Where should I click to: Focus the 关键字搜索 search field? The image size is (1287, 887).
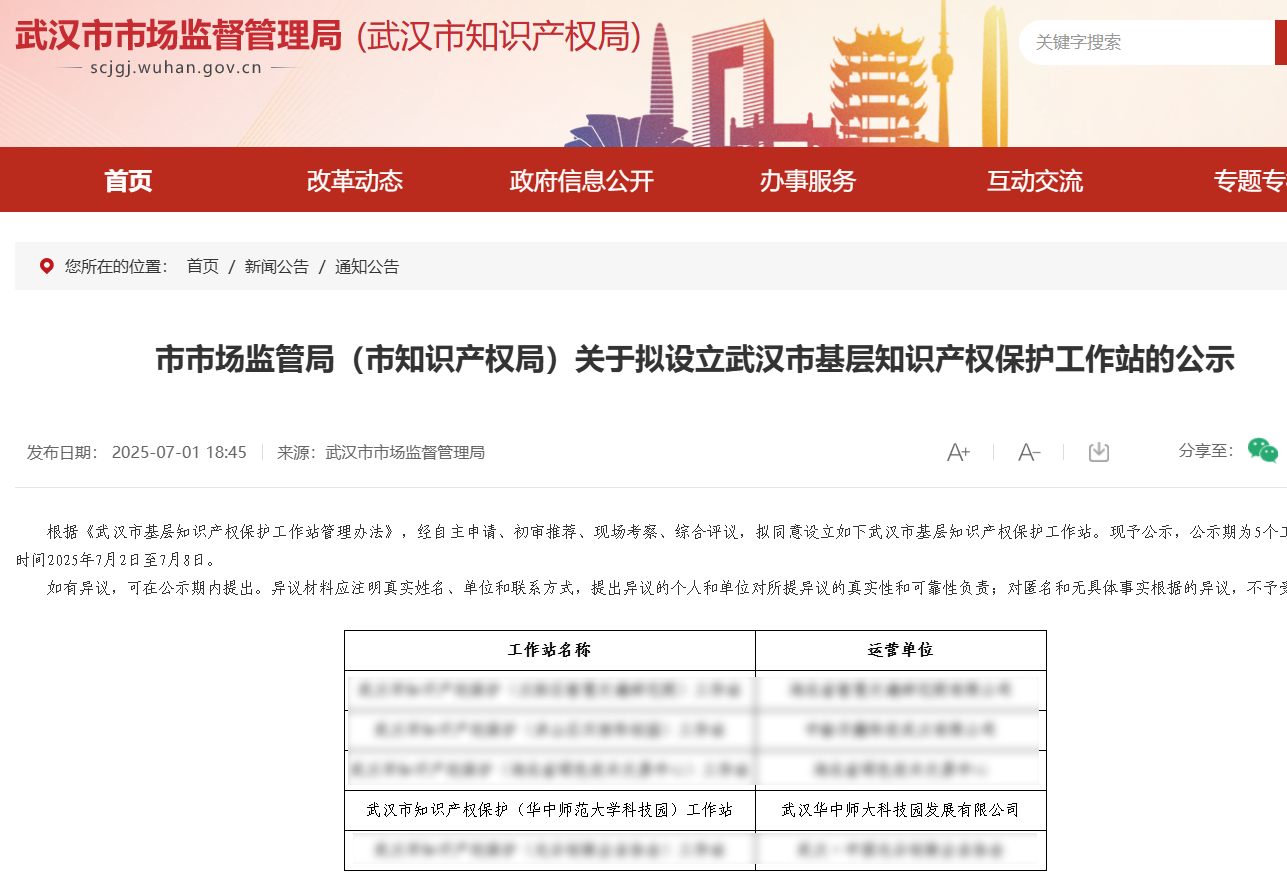(1147, 42)
